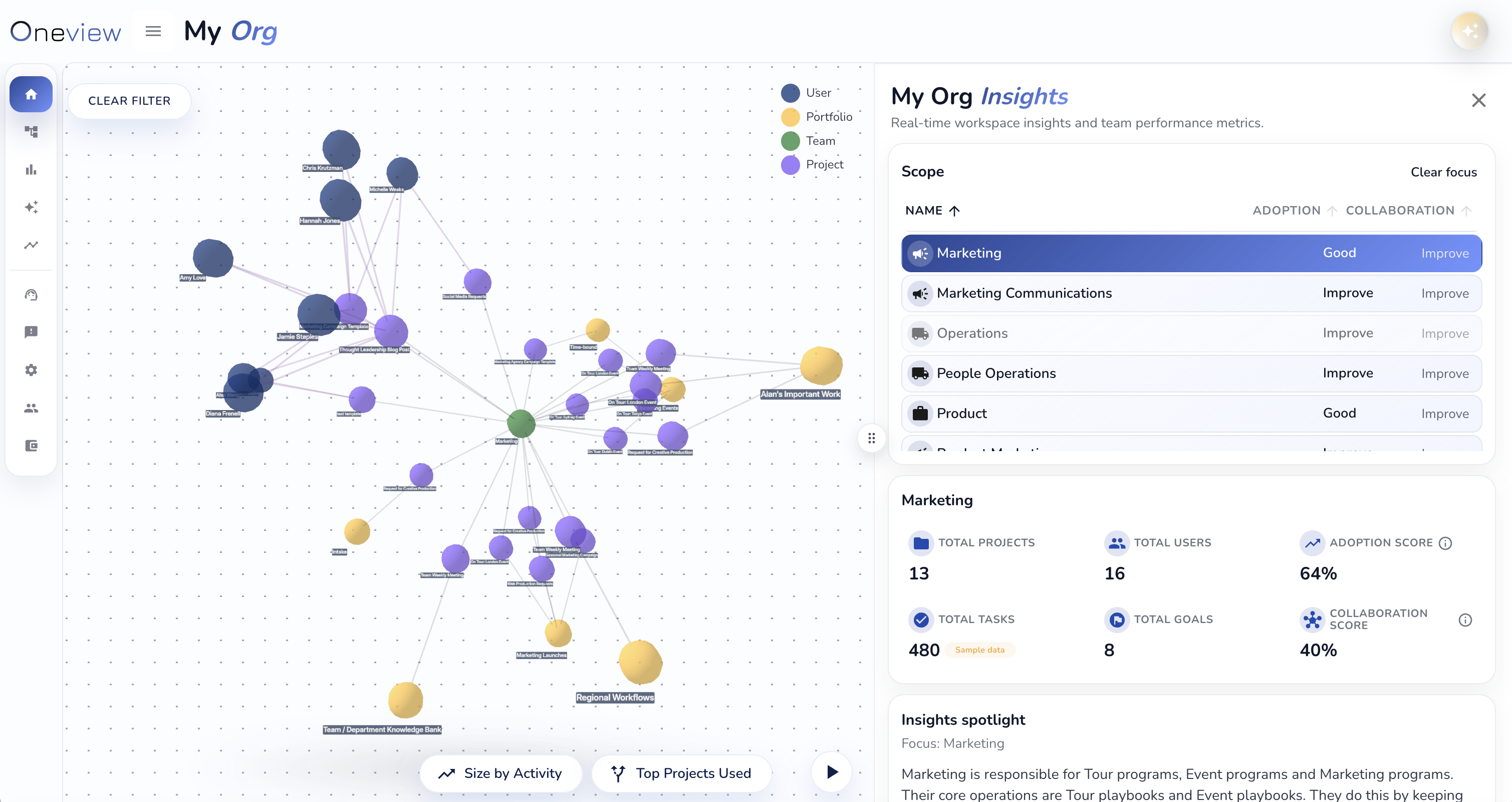Open the feedback message icon in sidebar

(31, 332)
